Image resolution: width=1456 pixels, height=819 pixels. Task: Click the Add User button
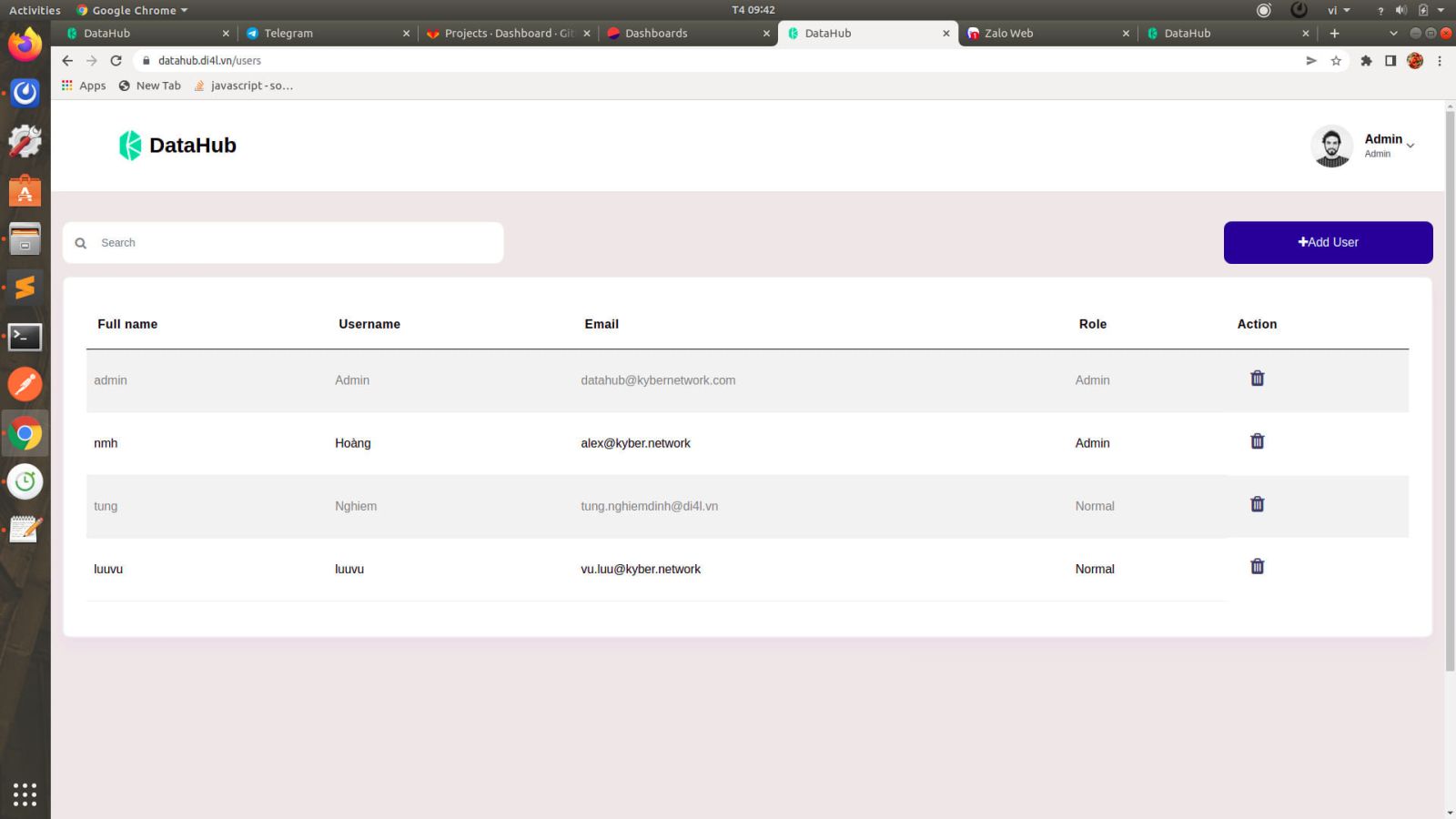click(x=1328, y=242)
